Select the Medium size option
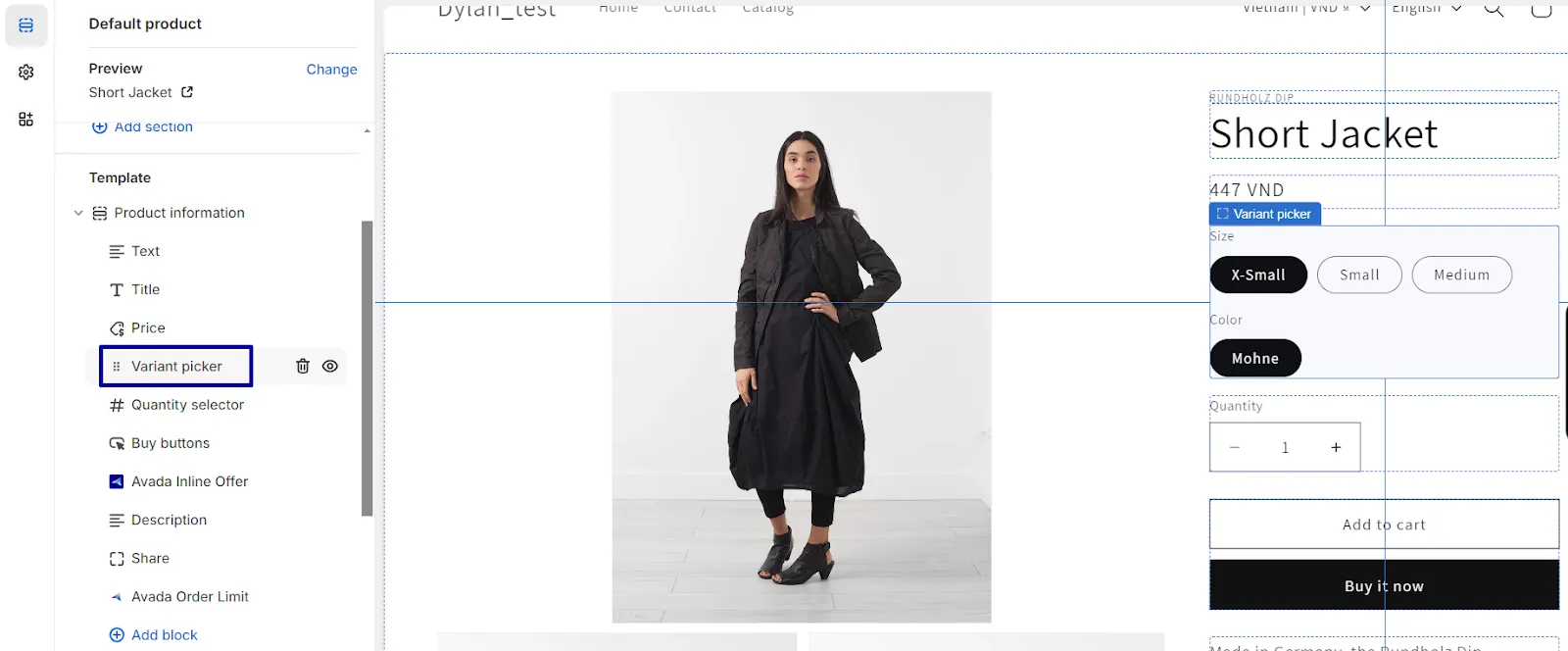This screenshot has width=1568, height=651. click(x=1461, y=275)
